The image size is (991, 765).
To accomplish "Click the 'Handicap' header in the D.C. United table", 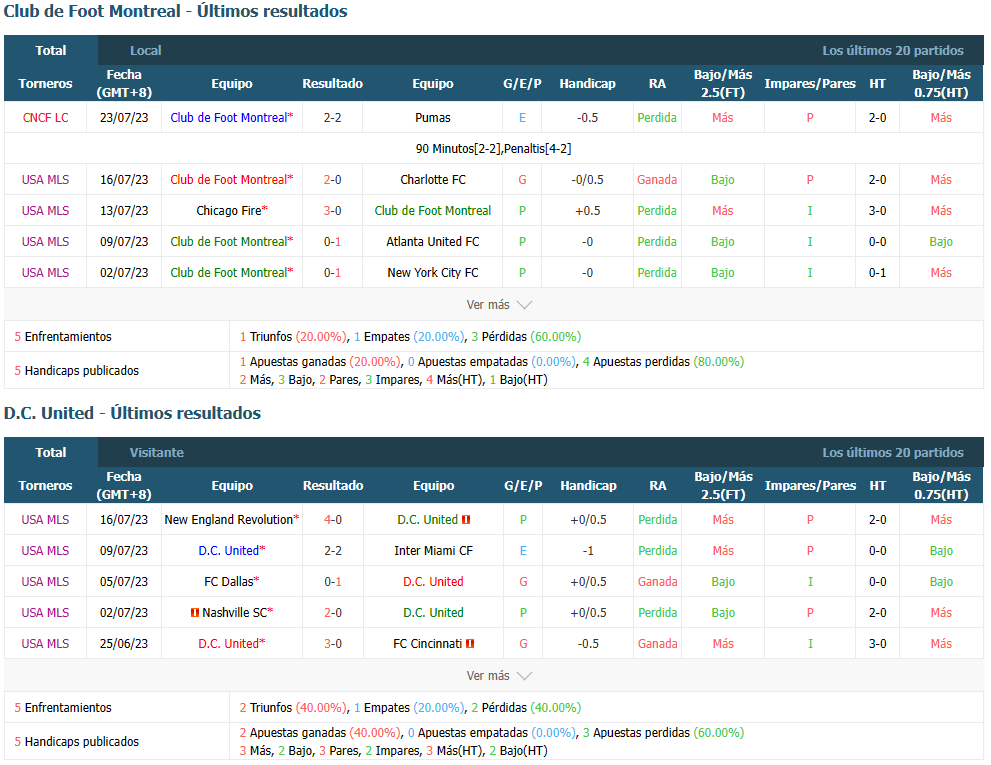I will [588, 486].
